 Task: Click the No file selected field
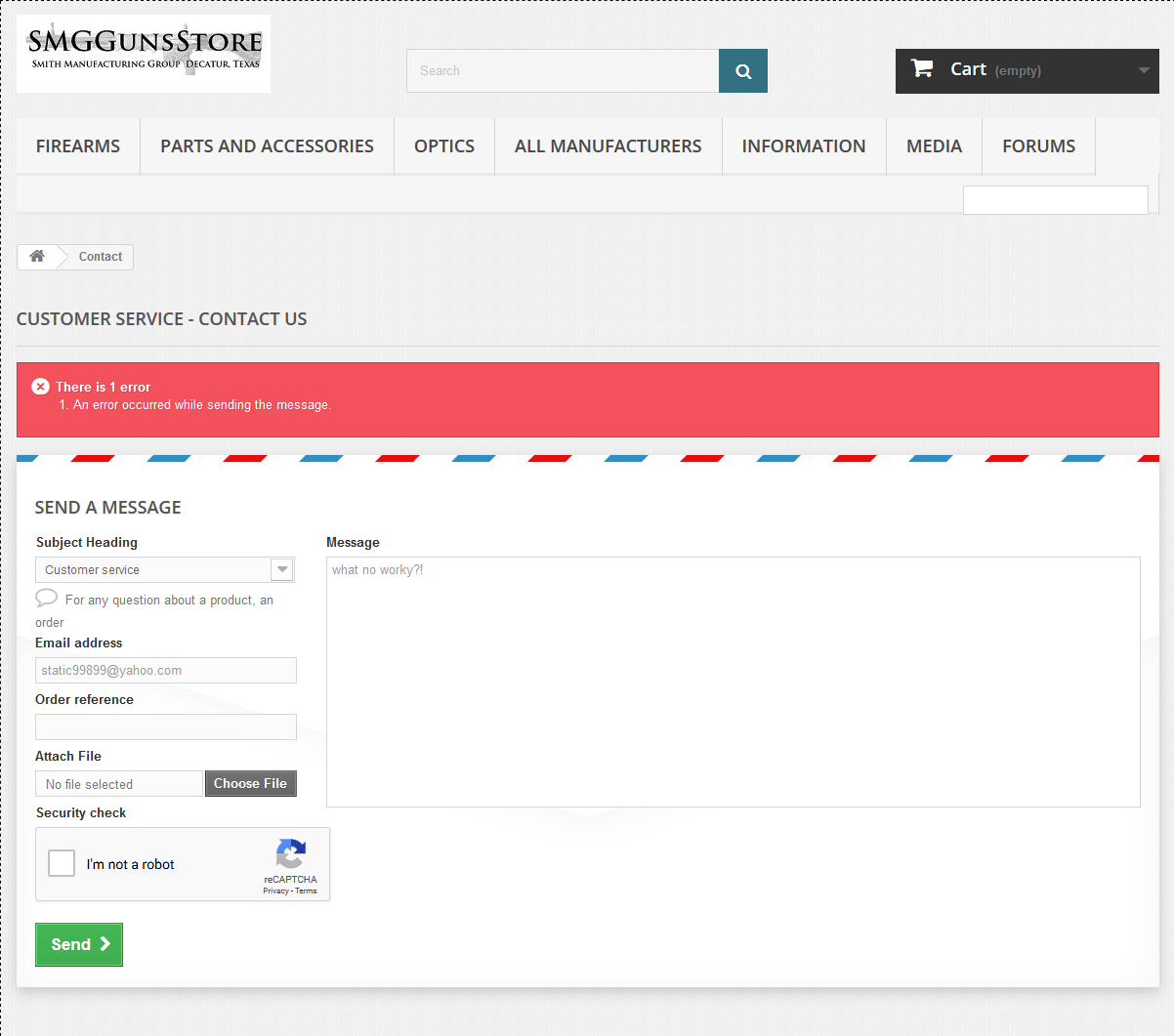[119, 784]
